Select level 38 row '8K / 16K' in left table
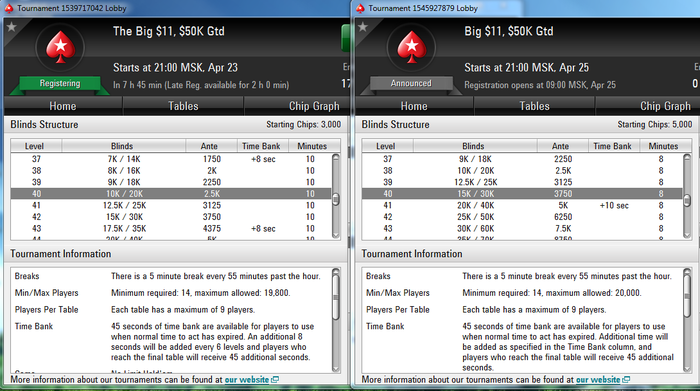 [171, 171]
